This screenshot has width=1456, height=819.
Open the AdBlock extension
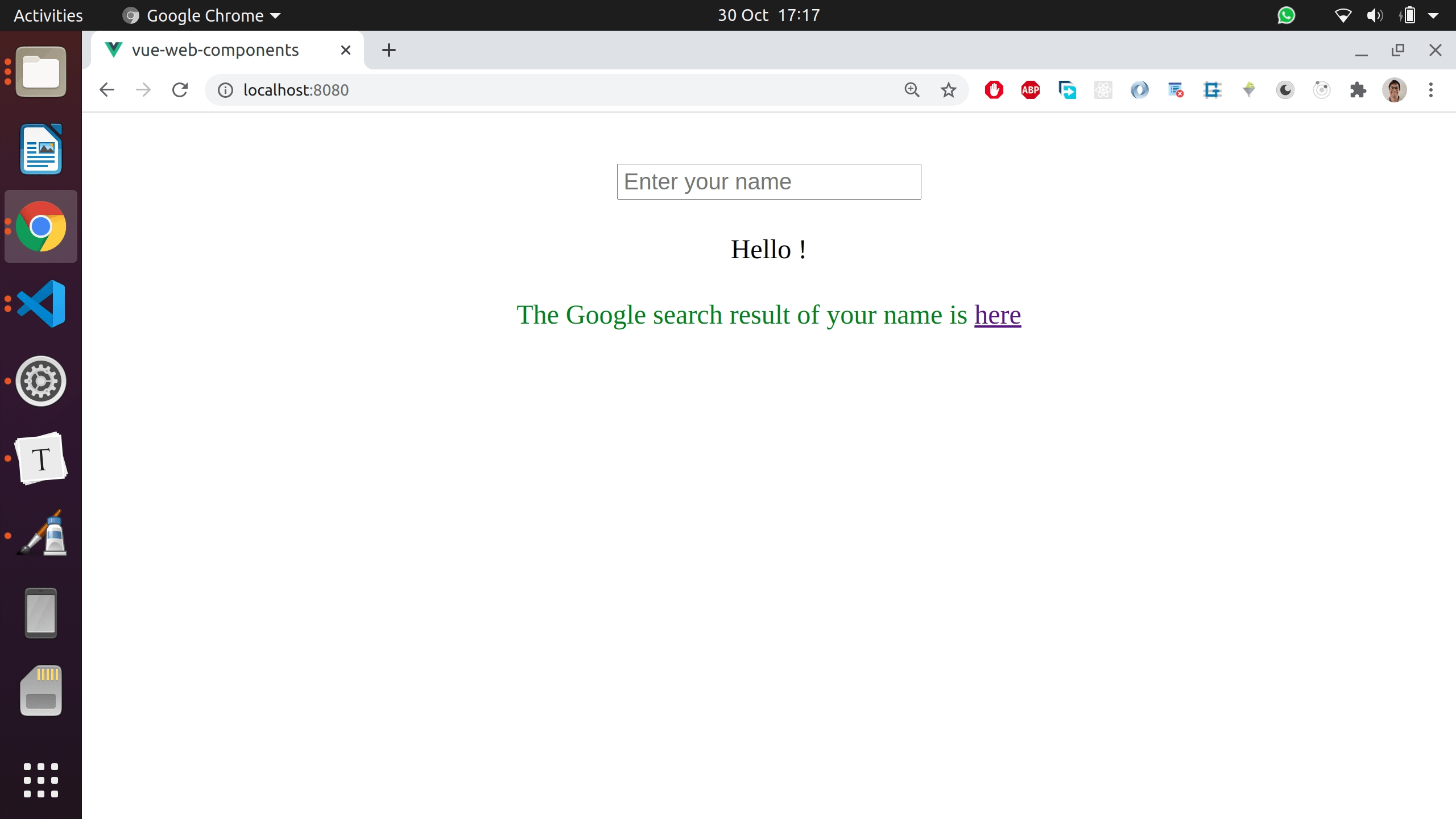click(x=994, y=90)
